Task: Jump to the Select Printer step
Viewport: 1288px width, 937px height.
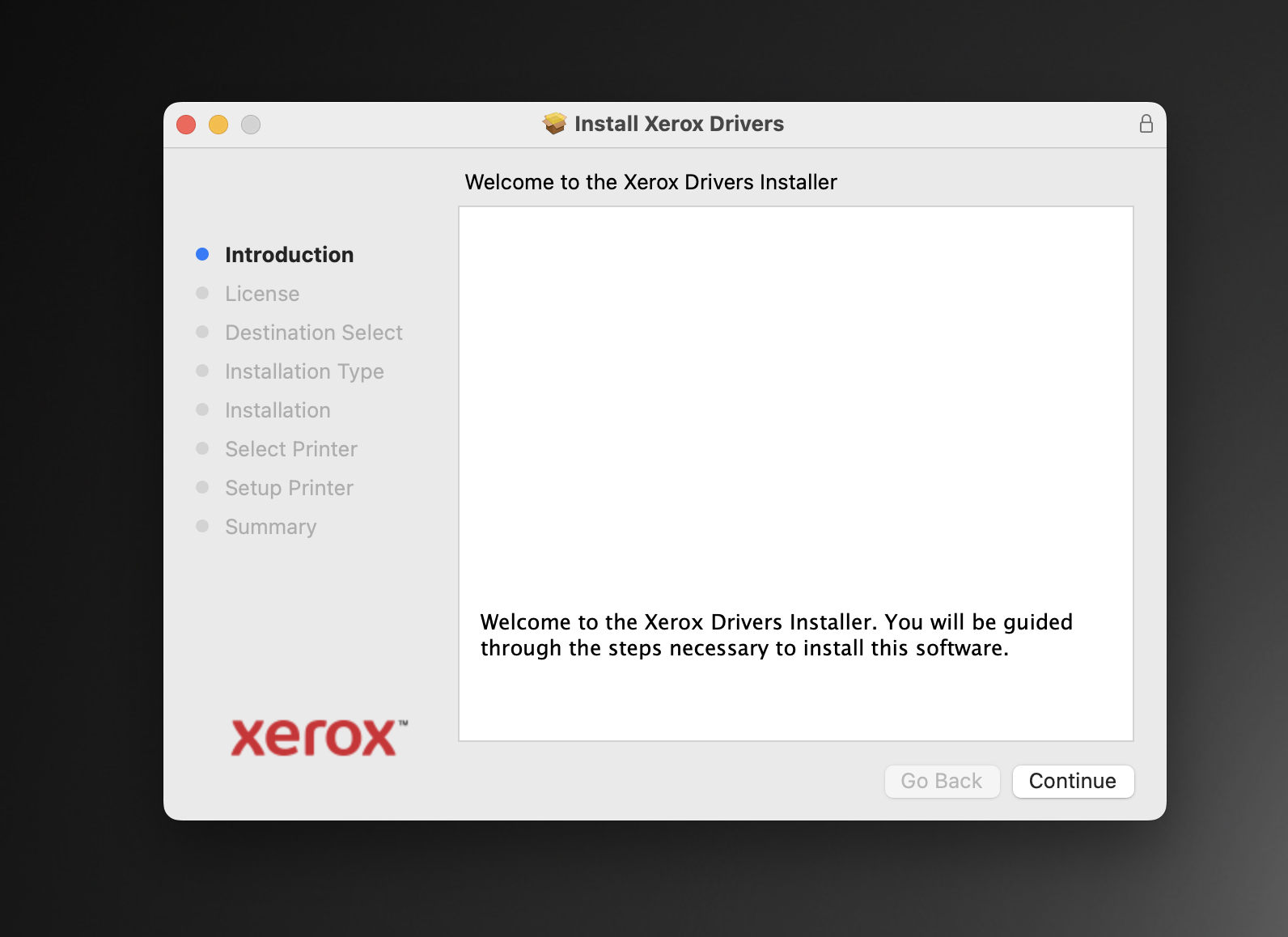Action: point(291,449)
